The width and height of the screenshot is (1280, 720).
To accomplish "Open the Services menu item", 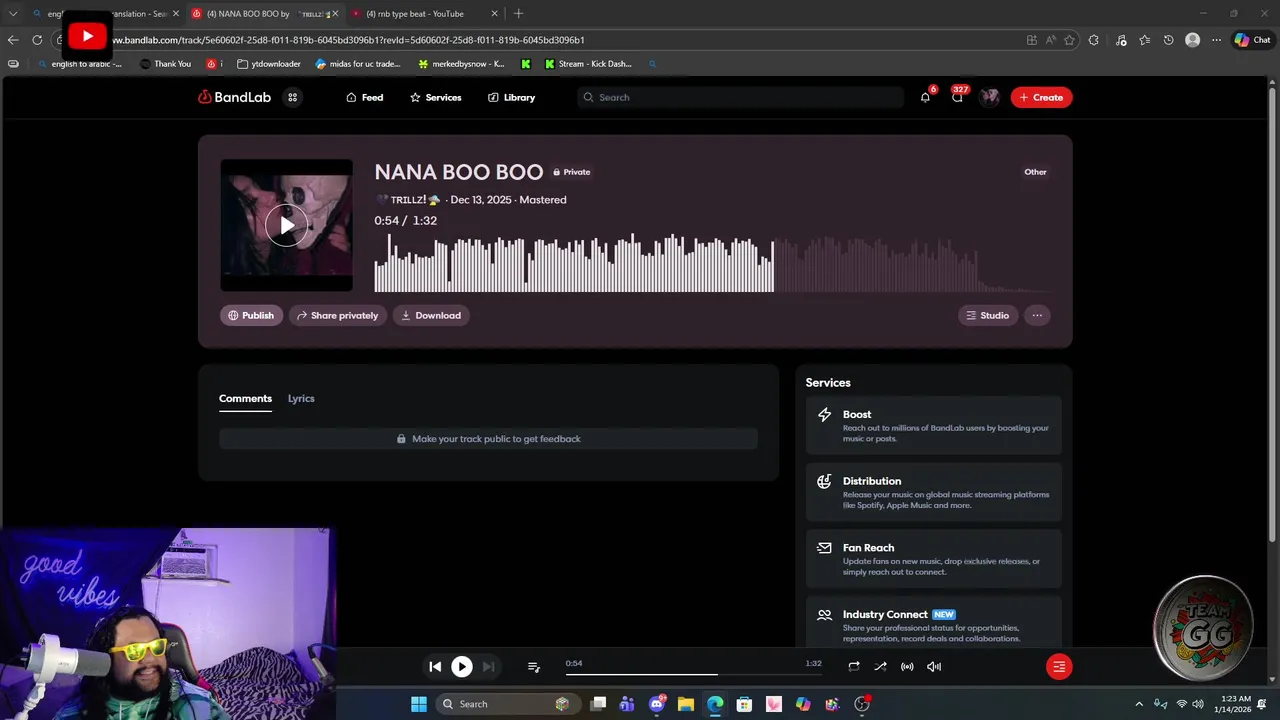I will click(x=435, y=97).
